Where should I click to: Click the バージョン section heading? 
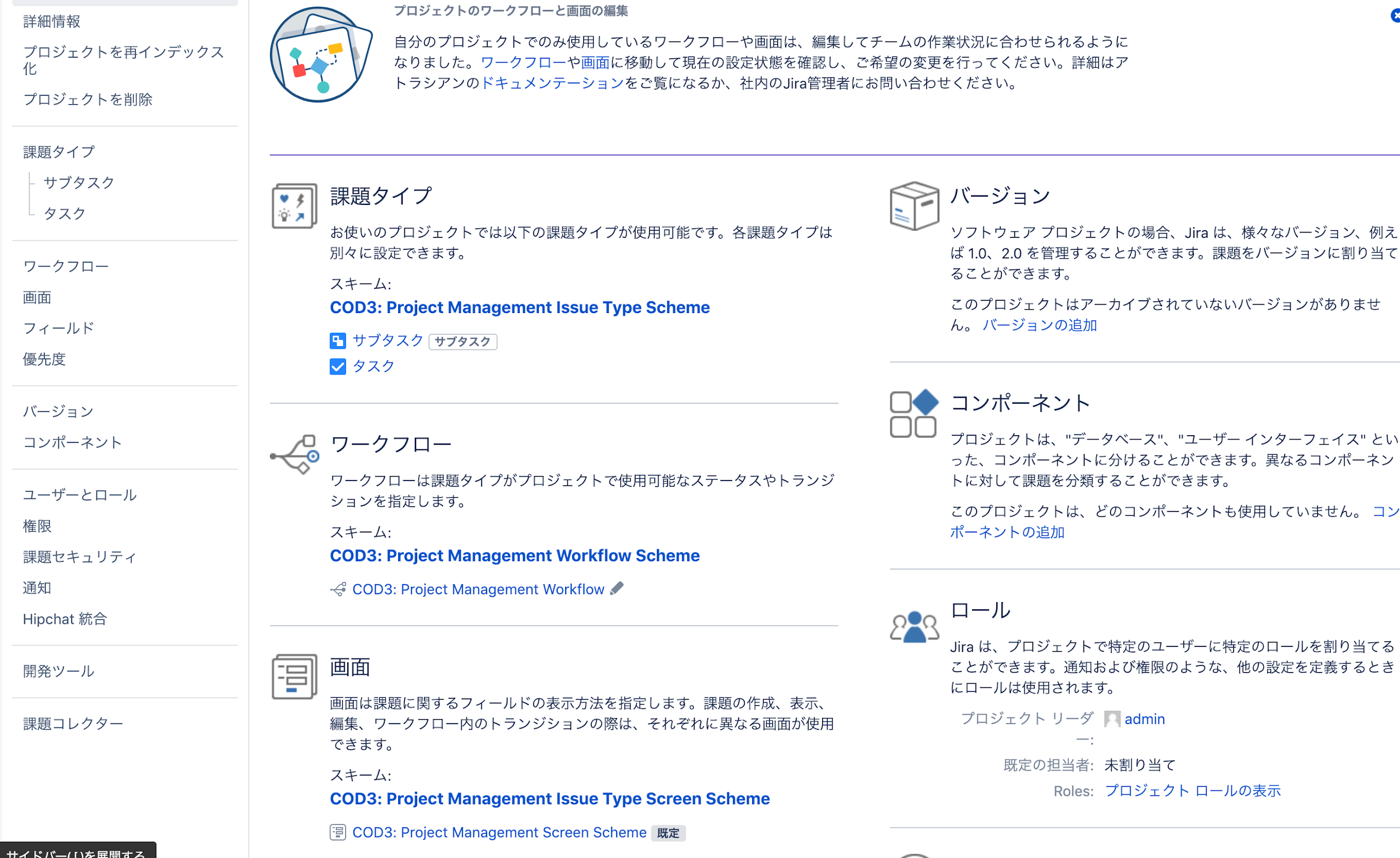click(1001, 196)
